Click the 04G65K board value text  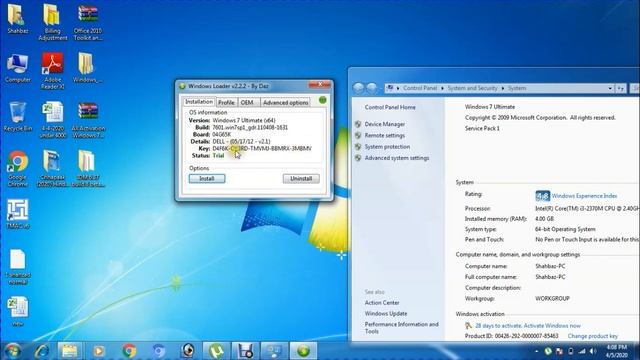[222, 134]
